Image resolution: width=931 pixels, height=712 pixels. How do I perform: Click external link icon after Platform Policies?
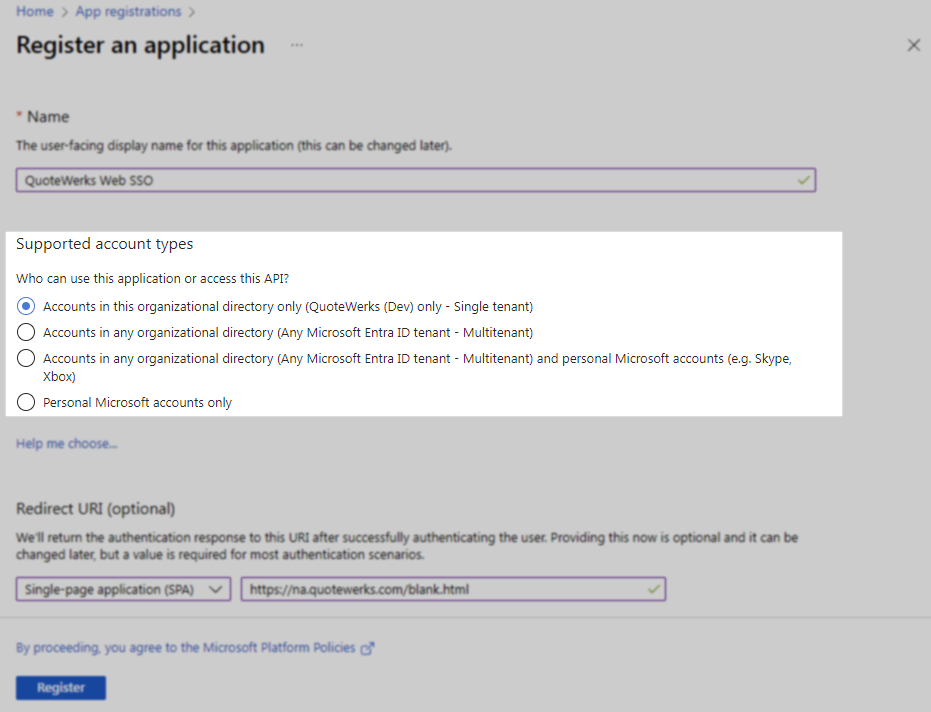coord(367,648)
